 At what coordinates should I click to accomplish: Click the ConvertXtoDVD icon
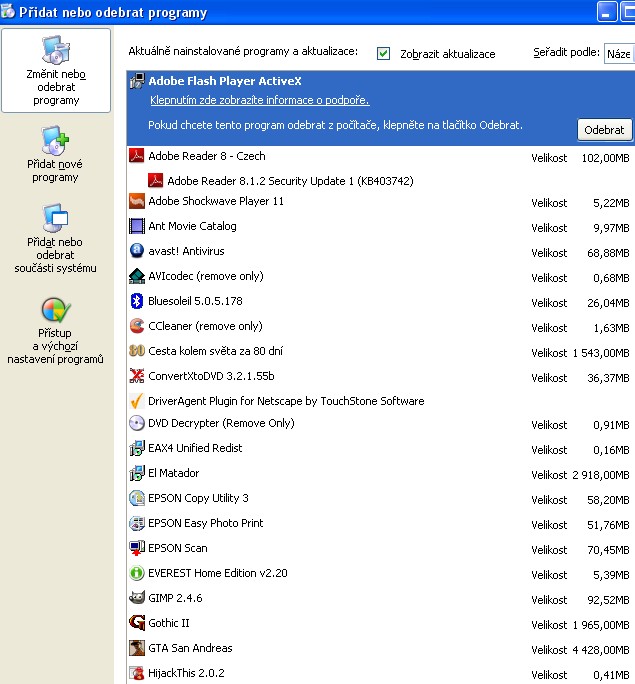tap(138, 376)
